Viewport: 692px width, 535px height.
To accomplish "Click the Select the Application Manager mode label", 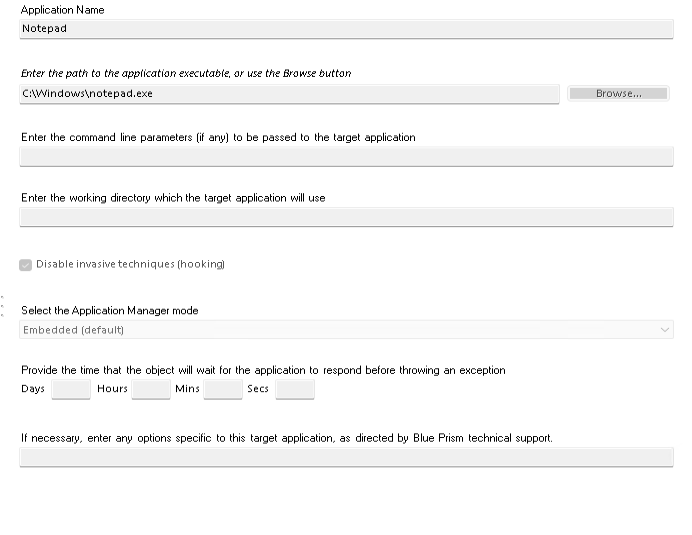I will tap(110, 311).
